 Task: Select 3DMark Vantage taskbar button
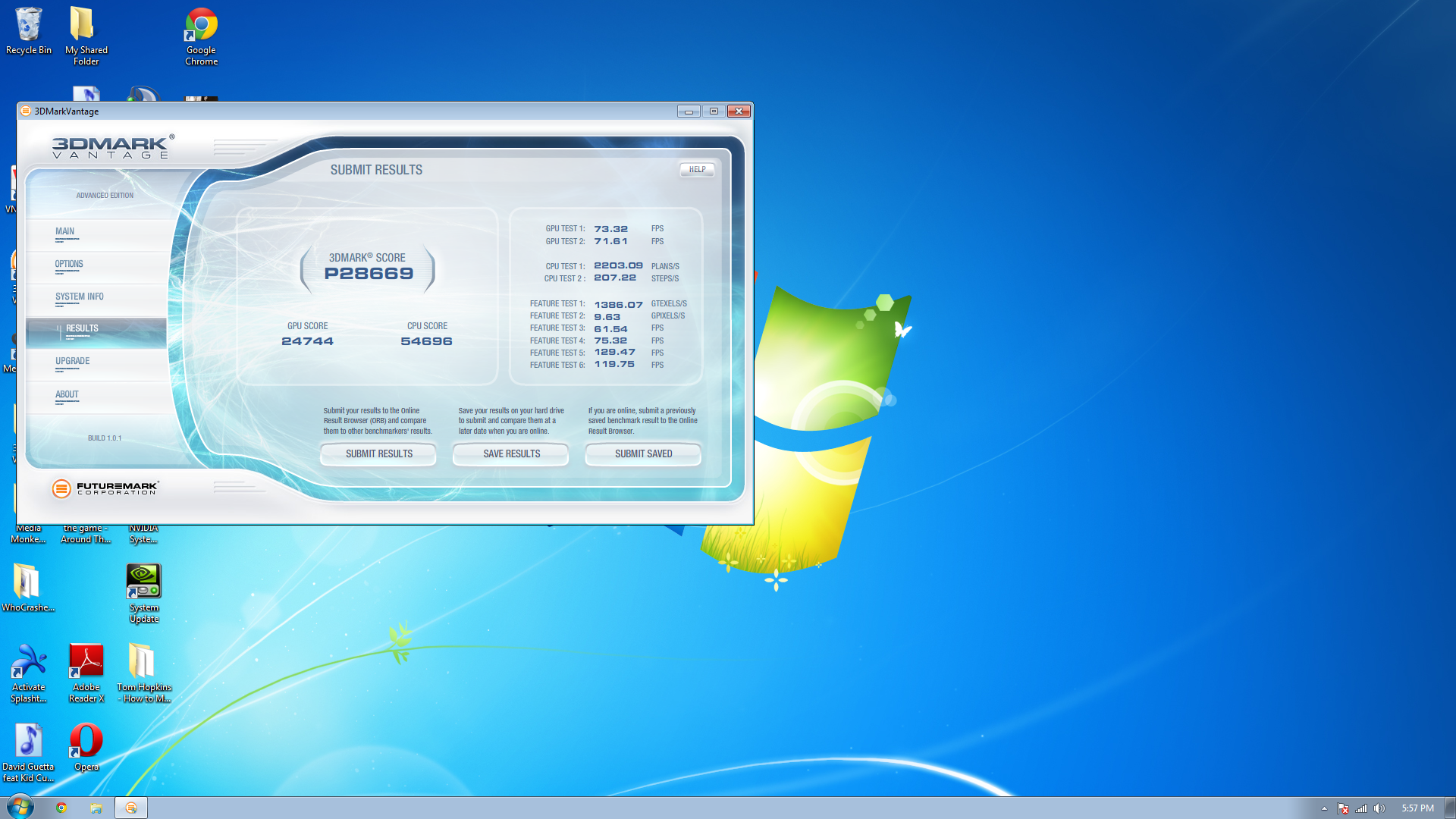coord(131,808)
